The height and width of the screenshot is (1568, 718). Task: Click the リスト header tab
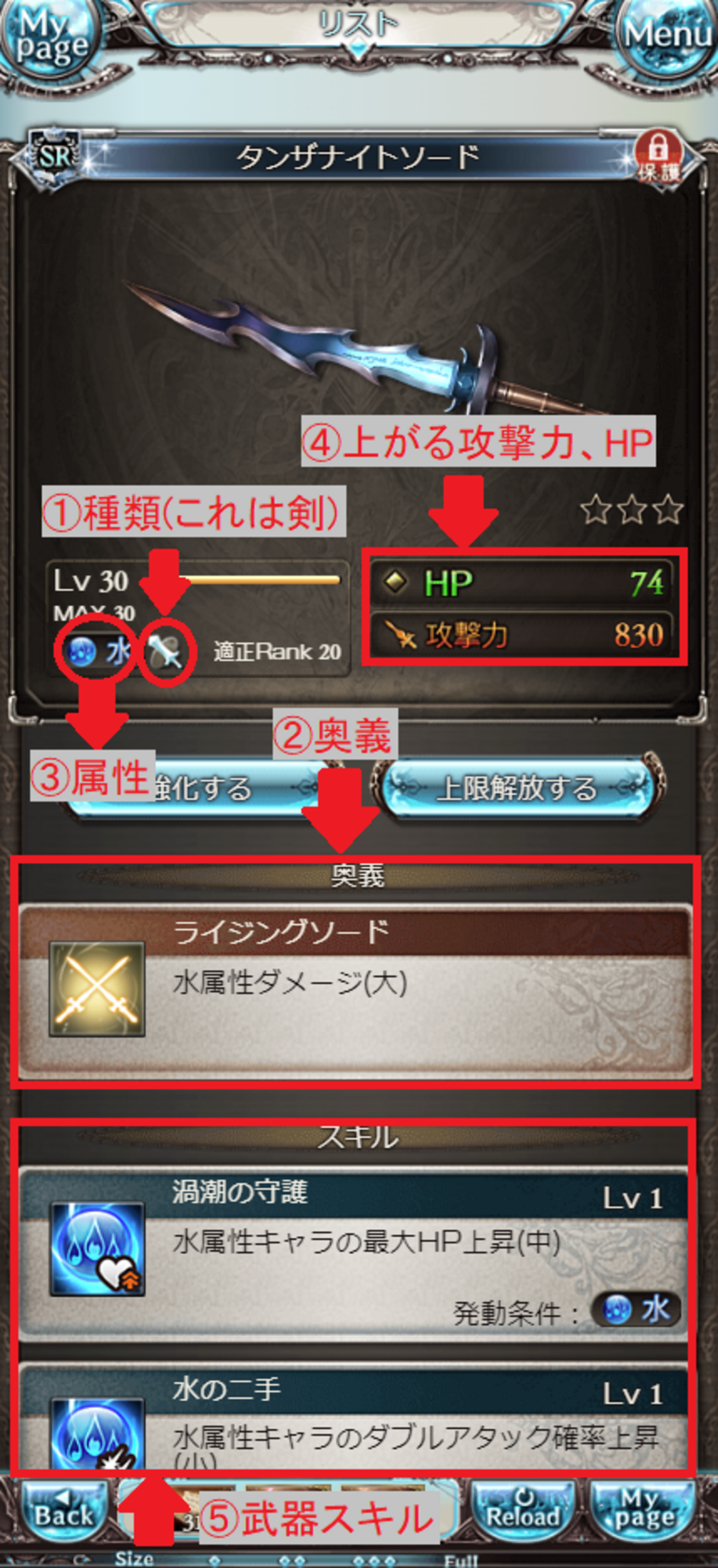[359, 24]
